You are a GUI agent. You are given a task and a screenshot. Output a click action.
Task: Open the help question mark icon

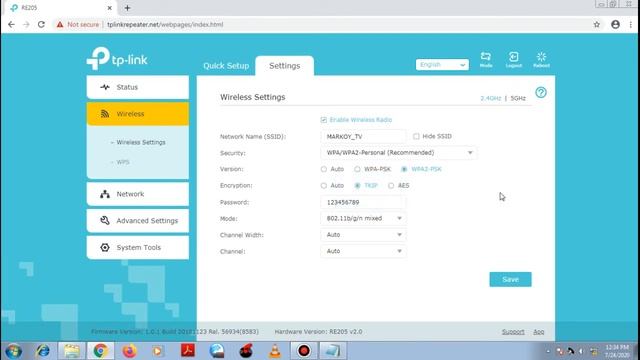541,93
